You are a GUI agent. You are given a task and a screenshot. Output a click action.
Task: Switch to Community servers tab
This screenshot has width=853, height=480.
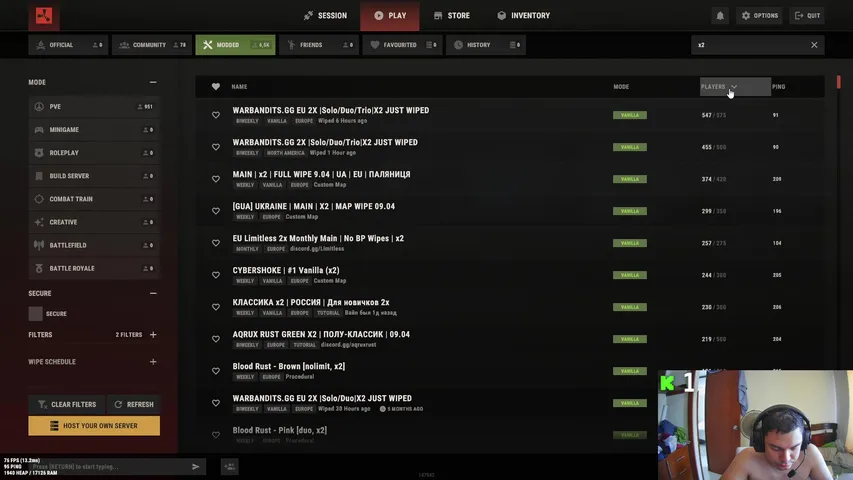pos(152,45)
